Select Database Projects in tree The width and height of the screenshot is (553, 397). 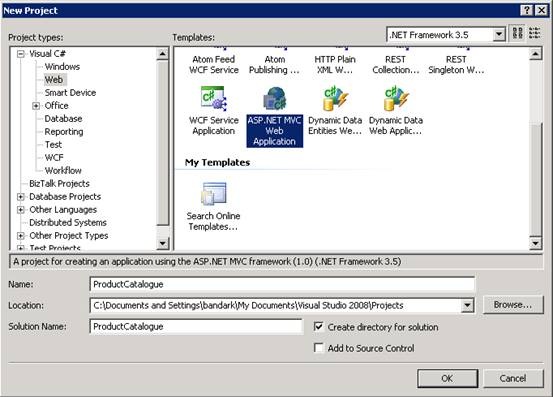point(65,196)
